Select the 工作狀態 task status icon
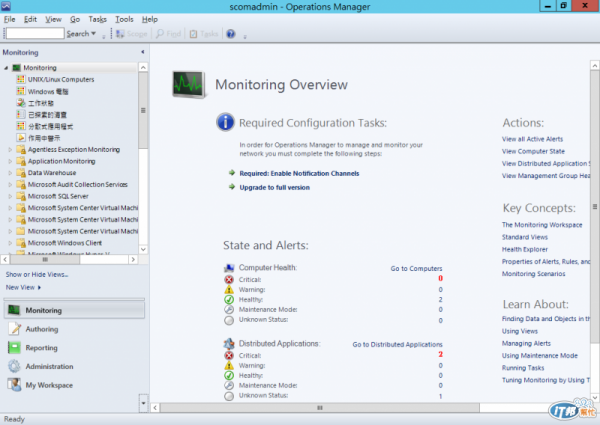This screenshot has width=600, height=425. (x=21, y=103)
